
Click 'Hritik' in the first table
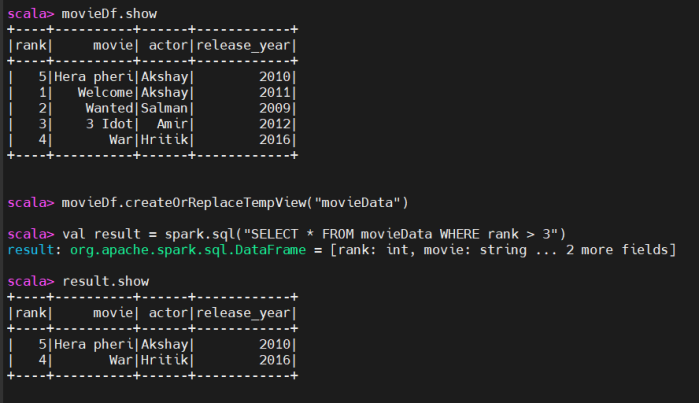pyautogui.click(x=164, y=140)
